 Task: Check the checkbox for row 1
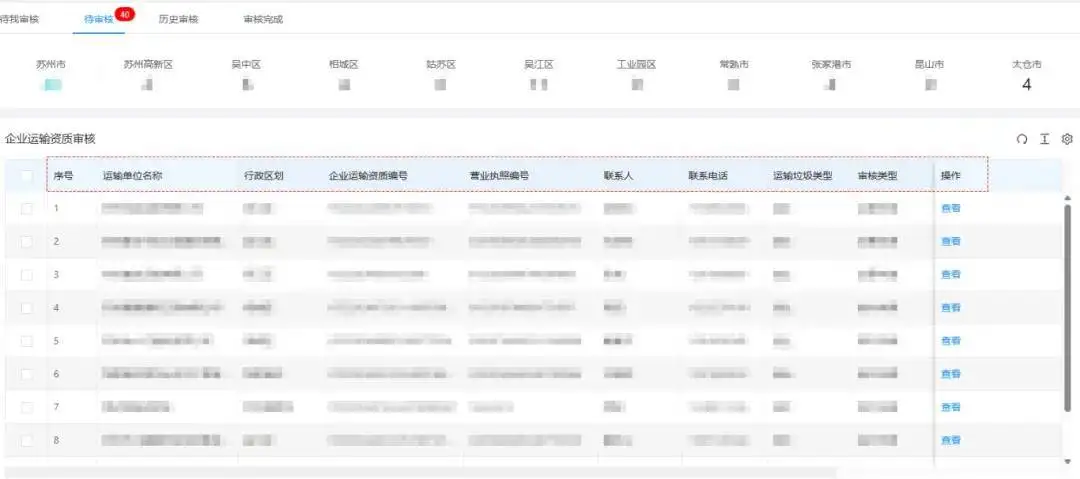[26, 208]
